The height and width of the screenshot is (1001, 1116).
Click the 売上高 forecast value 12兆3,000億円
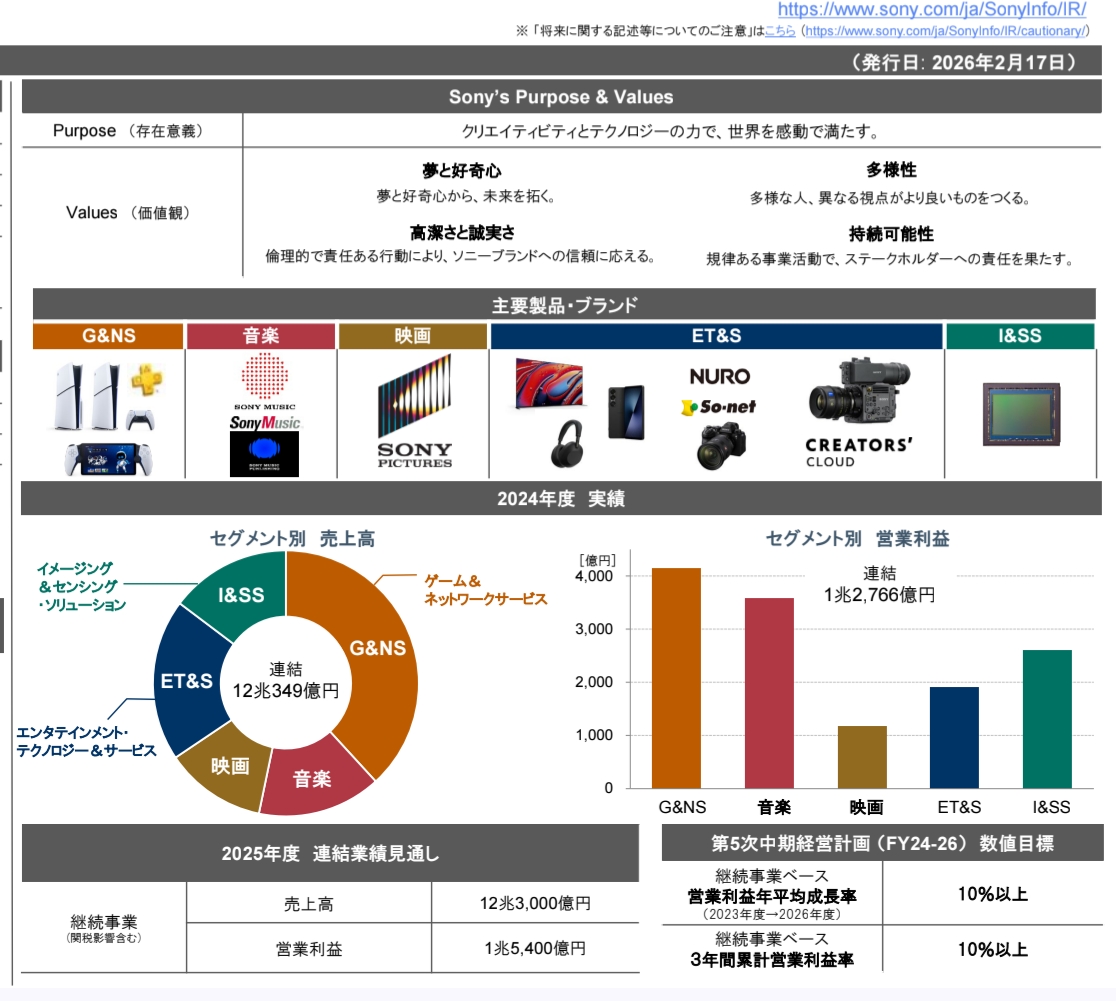coord(535,903)
